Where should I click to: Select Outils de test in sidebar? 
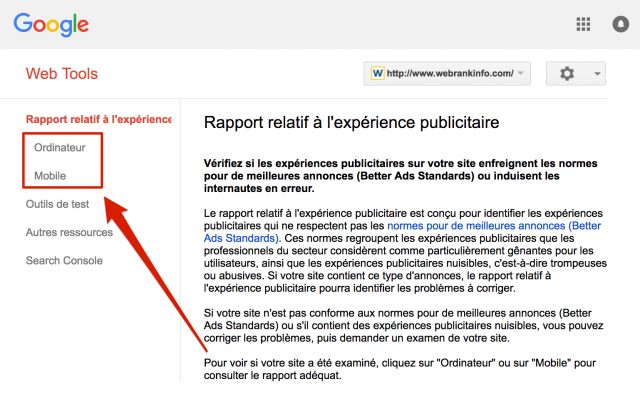[x=57, y=204]
